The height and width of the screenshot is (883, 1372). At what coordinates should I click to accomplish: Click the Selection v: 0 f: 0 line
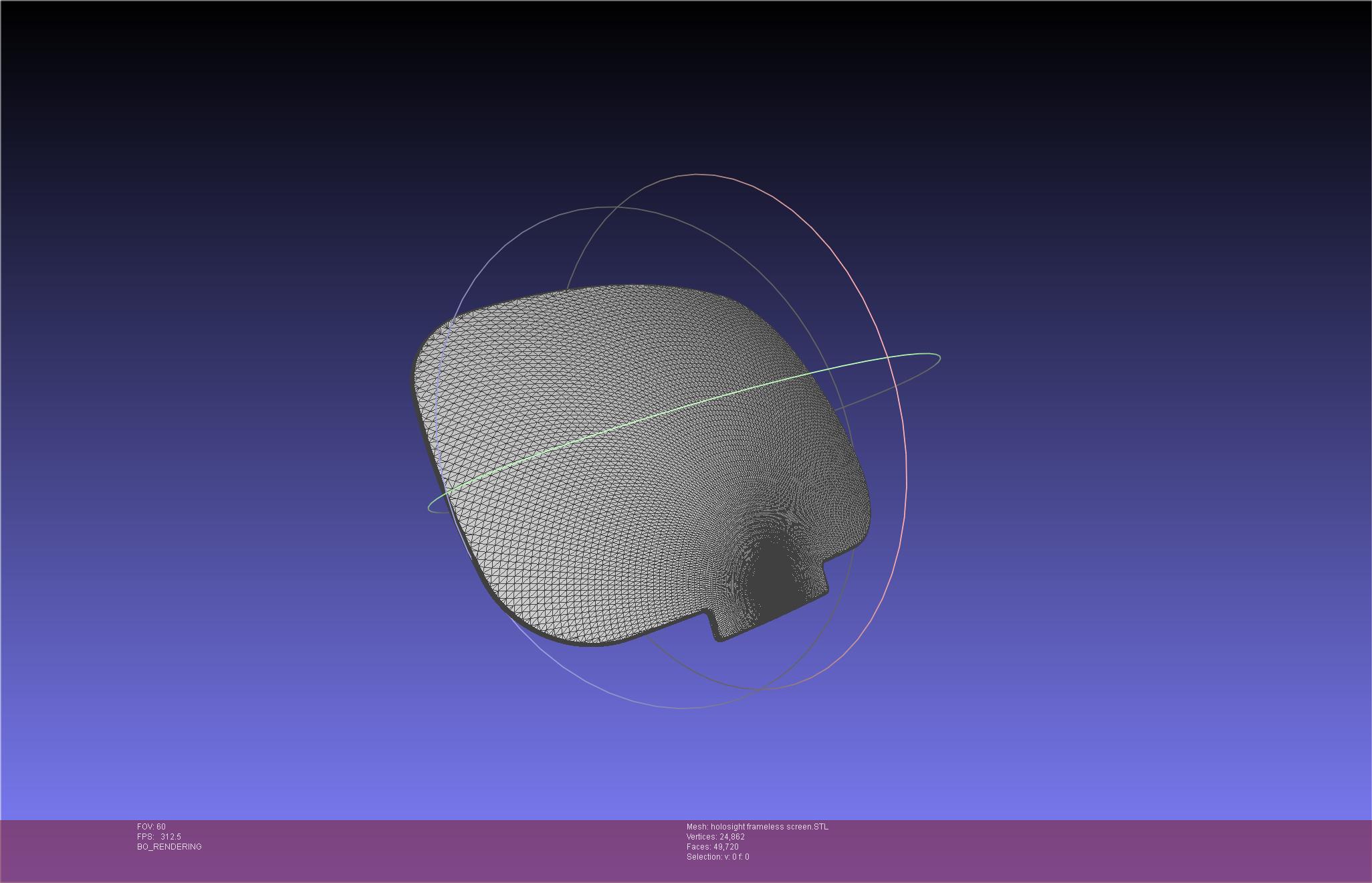pos(717,857)
